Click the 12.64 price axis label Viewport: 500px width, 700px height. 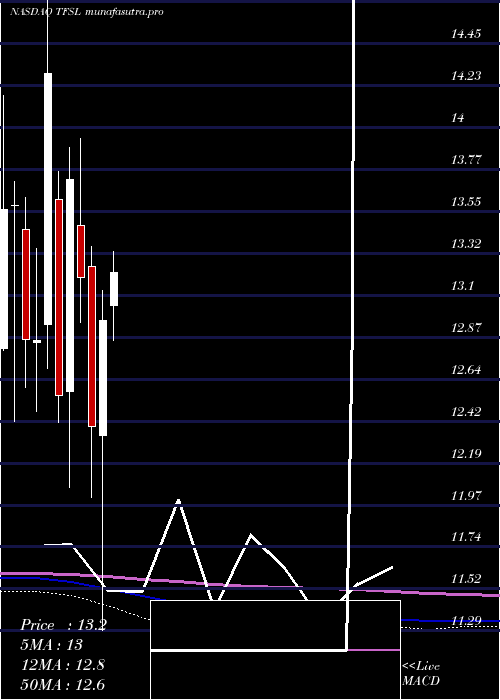[x=466, y=369]
